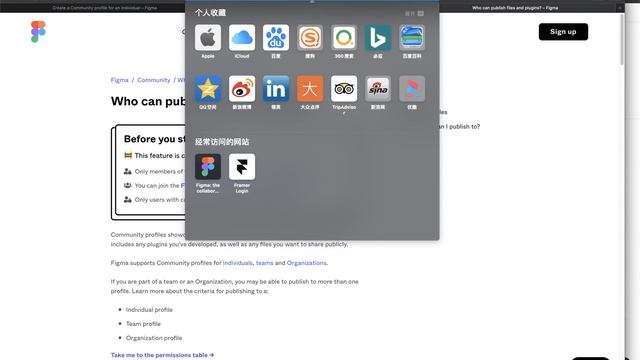Open the 360 search favorite
Viewport: 640px width, 360px height.
344,38
